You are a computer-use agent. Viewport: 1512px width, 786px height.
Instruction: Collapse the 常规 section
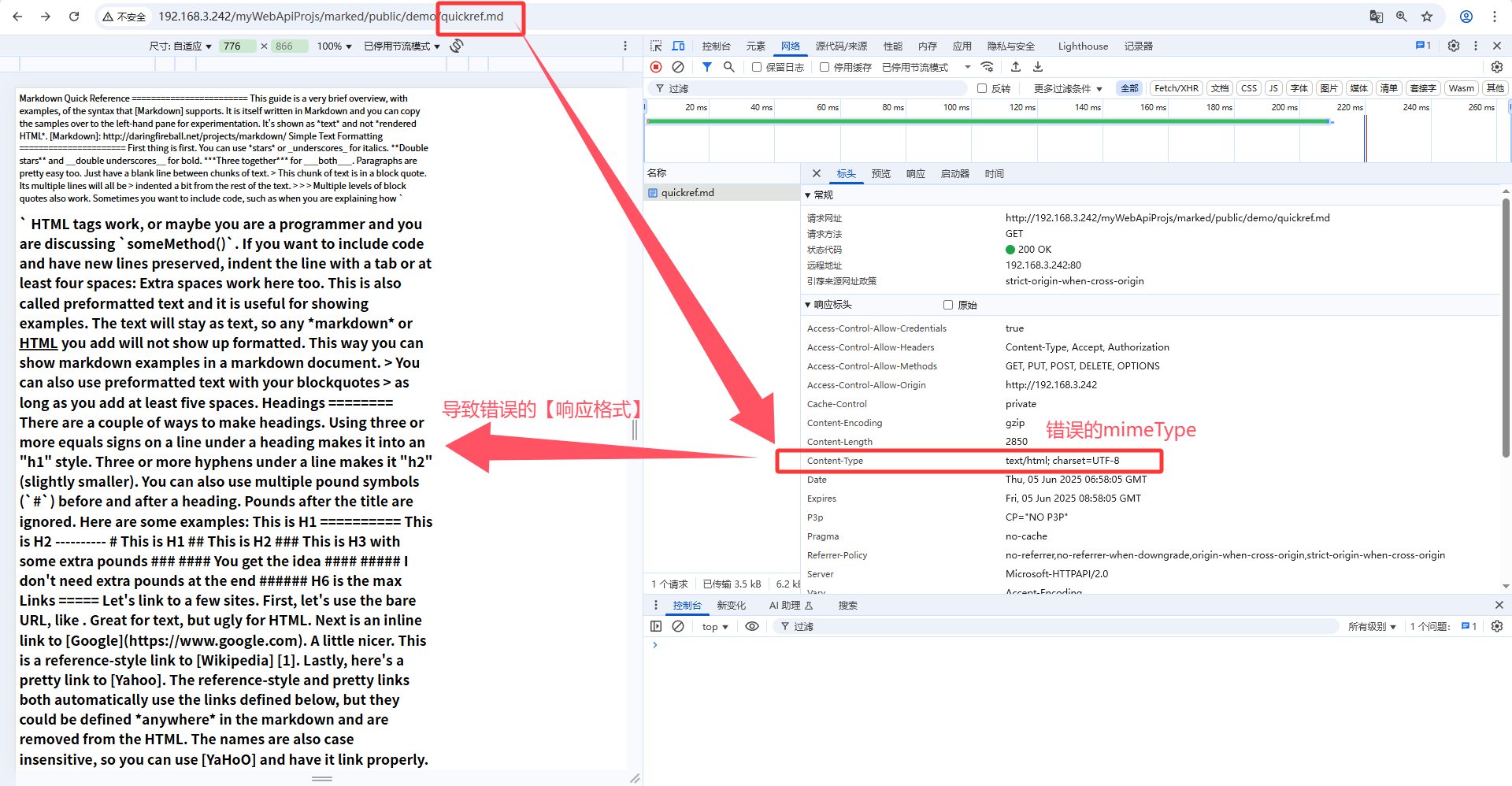pos(819,195)
